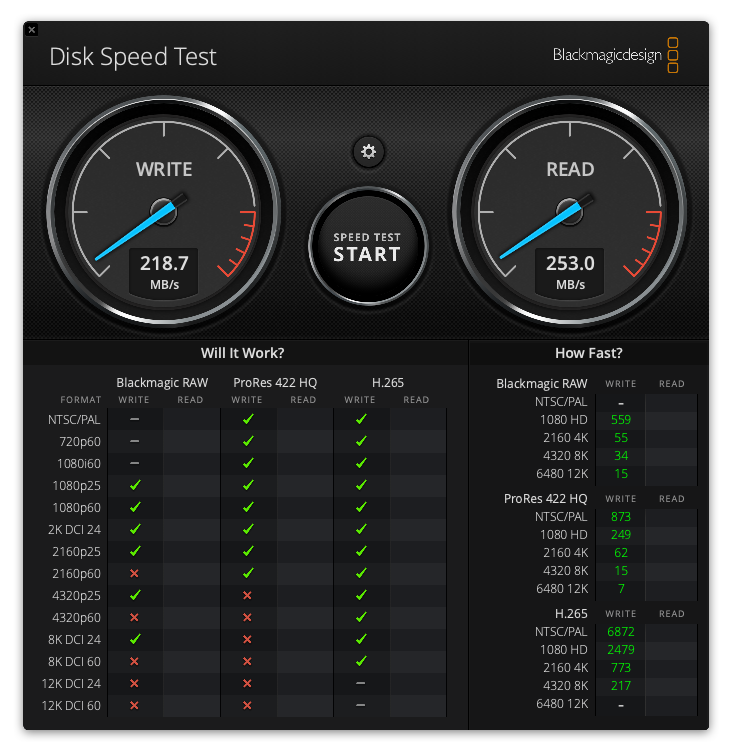Click H.265 NTSC/PAL write green checkmark
732x756 pixels.
click(x=361, y=418)
